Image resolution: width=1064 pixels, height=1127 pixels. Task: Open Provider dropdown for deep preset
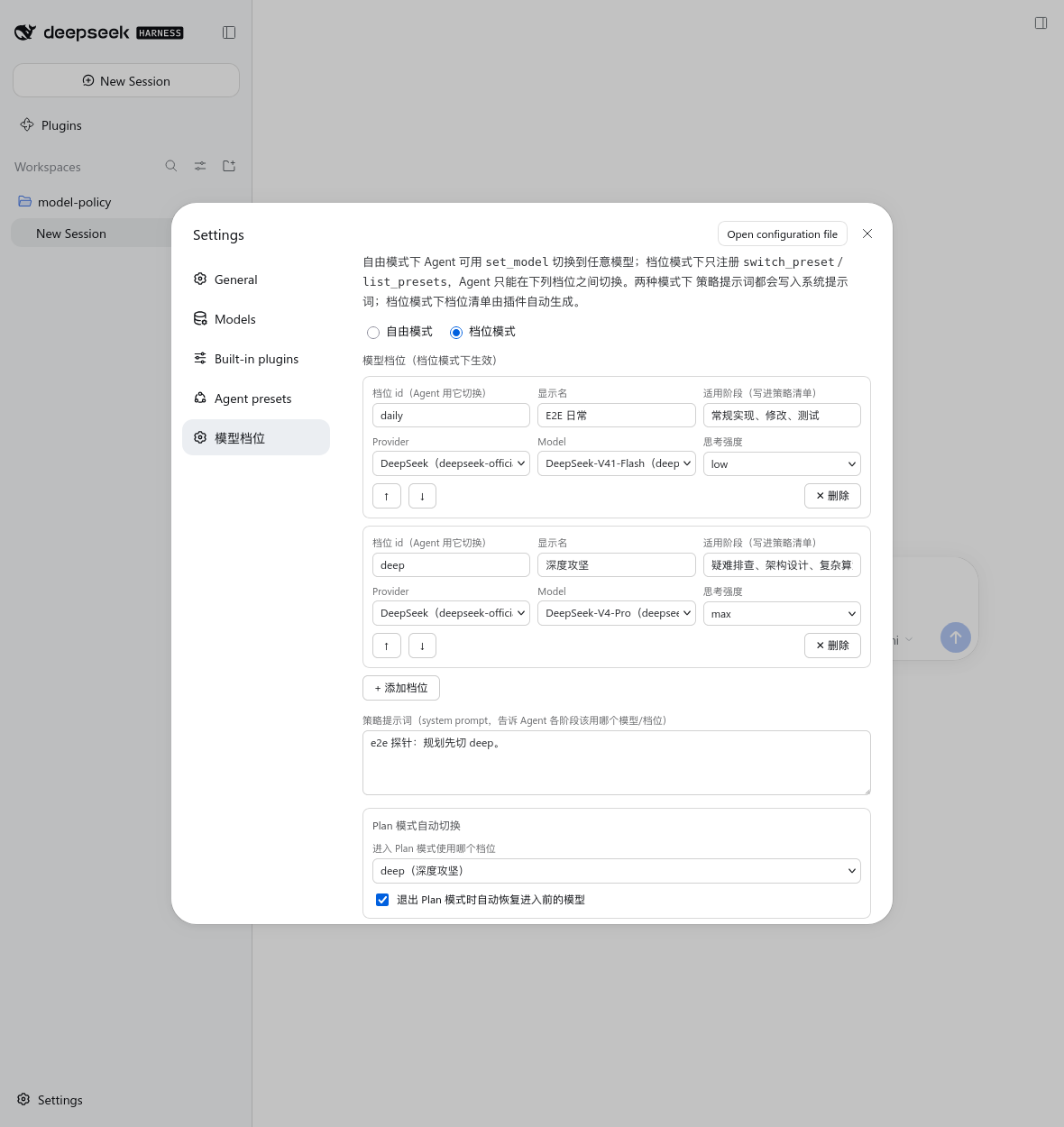451,613
